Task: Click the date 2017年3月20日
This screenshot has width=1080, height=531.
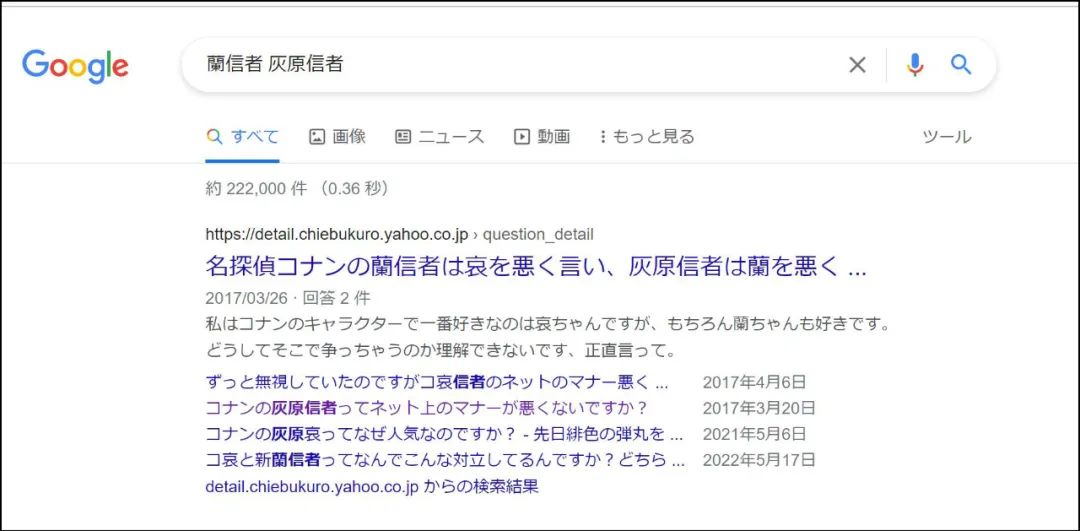Action: click(759, 408)
